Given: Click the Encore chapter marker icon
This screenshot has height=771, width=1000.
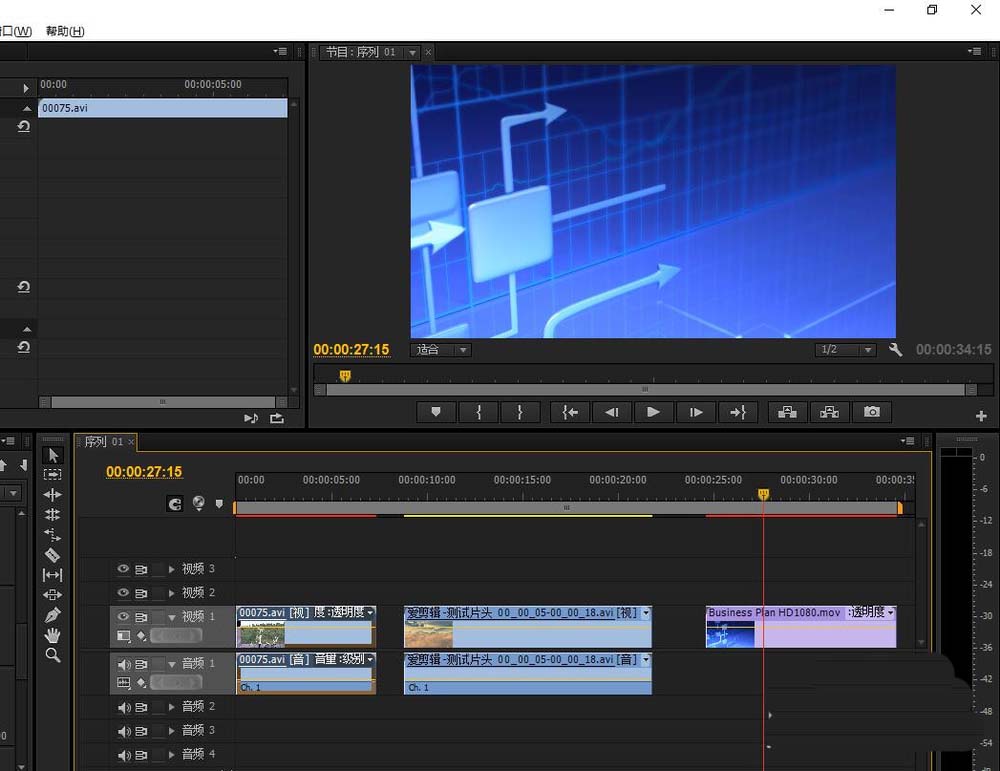Looking at the screenshot, I should (x=198, y=503).
